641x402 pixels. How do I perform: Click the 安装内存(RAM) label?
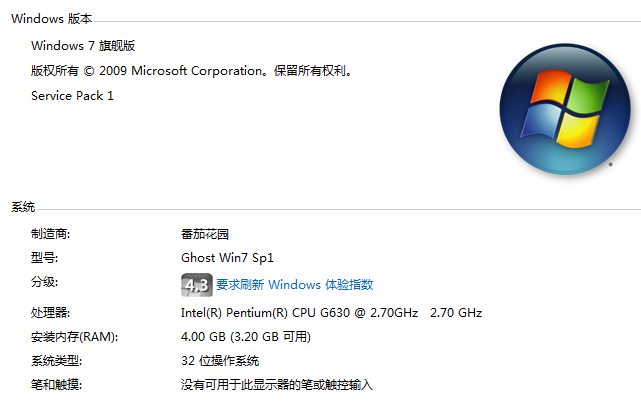pos(74,337)
